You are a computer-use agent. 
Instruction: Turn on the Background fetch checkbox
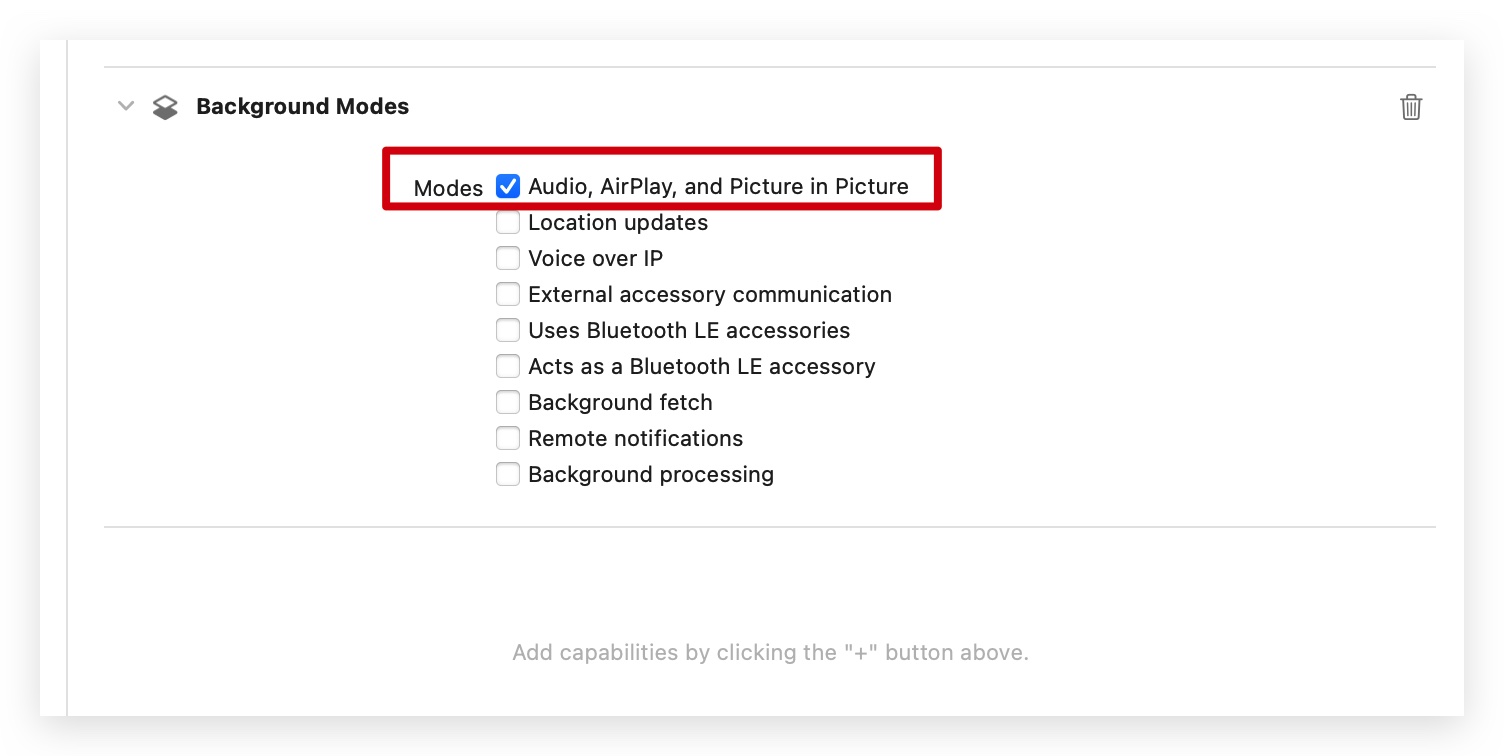click(508, 402)
